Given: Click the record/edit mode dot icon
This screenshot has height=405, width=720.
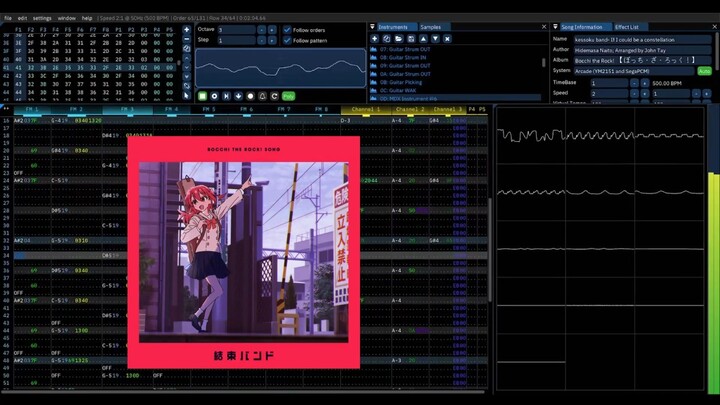Looking at the screenshot, I should click(x=250, y=96).
